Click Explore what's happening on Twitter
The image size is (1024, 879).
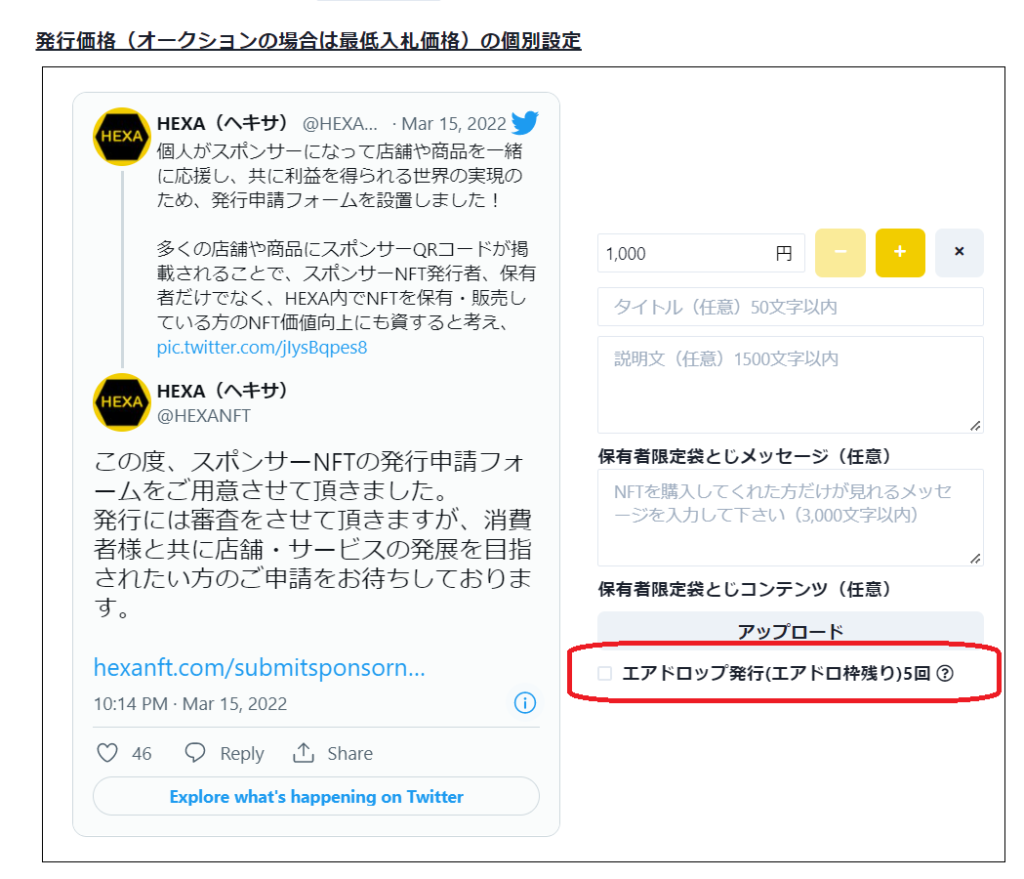(316, 797)
